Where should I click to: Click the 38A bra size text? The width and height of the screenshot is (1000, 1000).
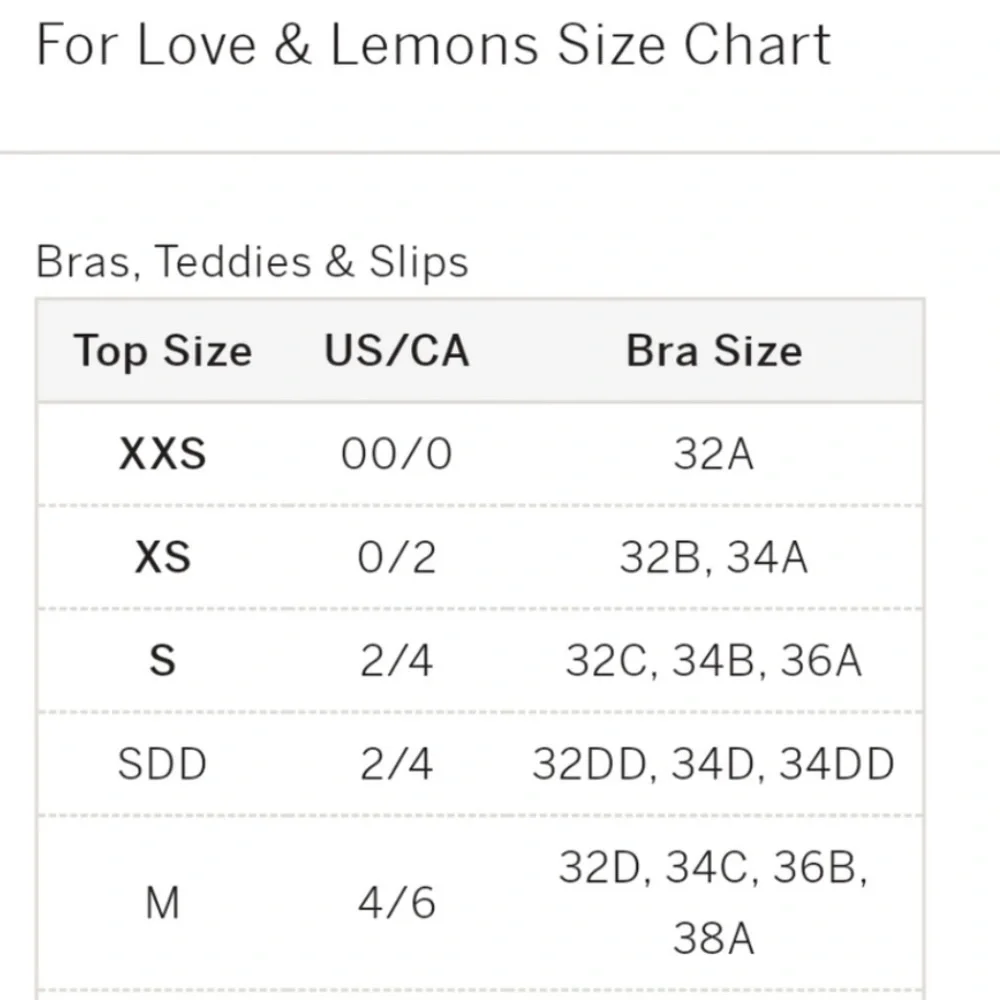[714, 938]
